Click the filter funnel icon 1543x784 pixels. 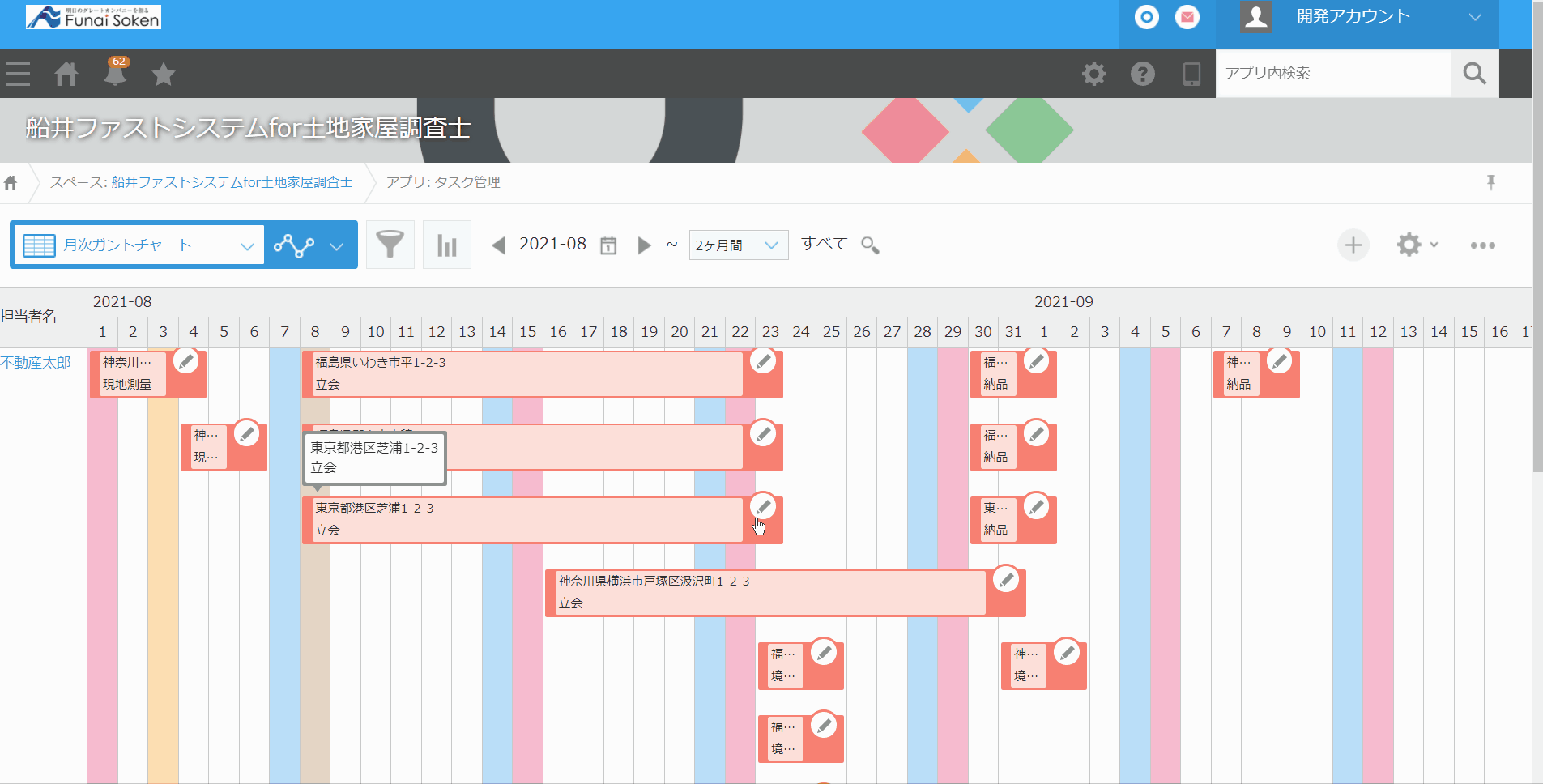390,245
